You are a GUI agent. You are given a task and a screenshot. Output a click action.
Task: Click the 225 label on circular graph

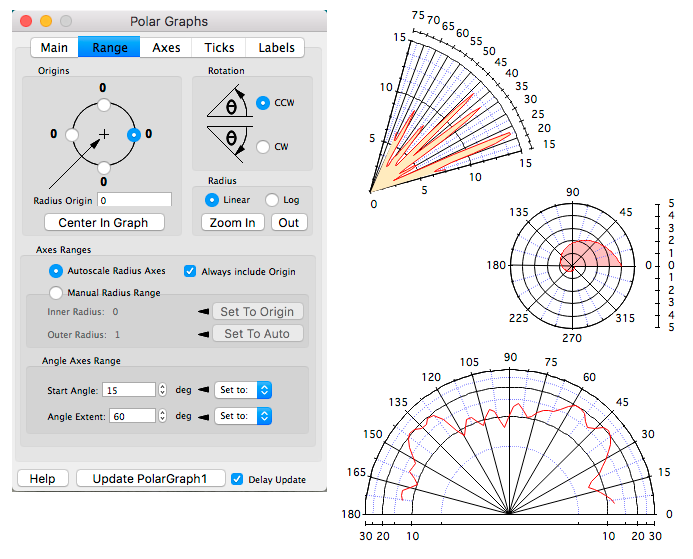[518, 318]
